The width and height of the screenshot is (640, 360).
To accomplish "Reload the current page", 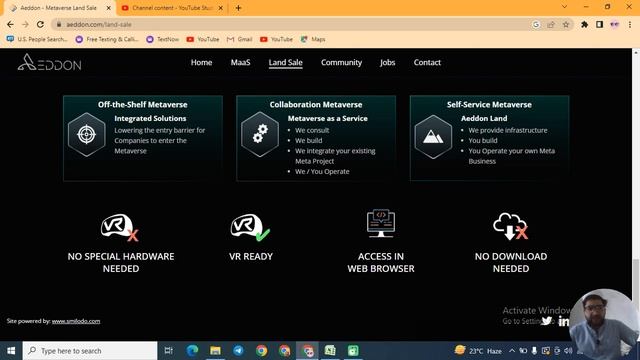I will (x=40, y=24).
